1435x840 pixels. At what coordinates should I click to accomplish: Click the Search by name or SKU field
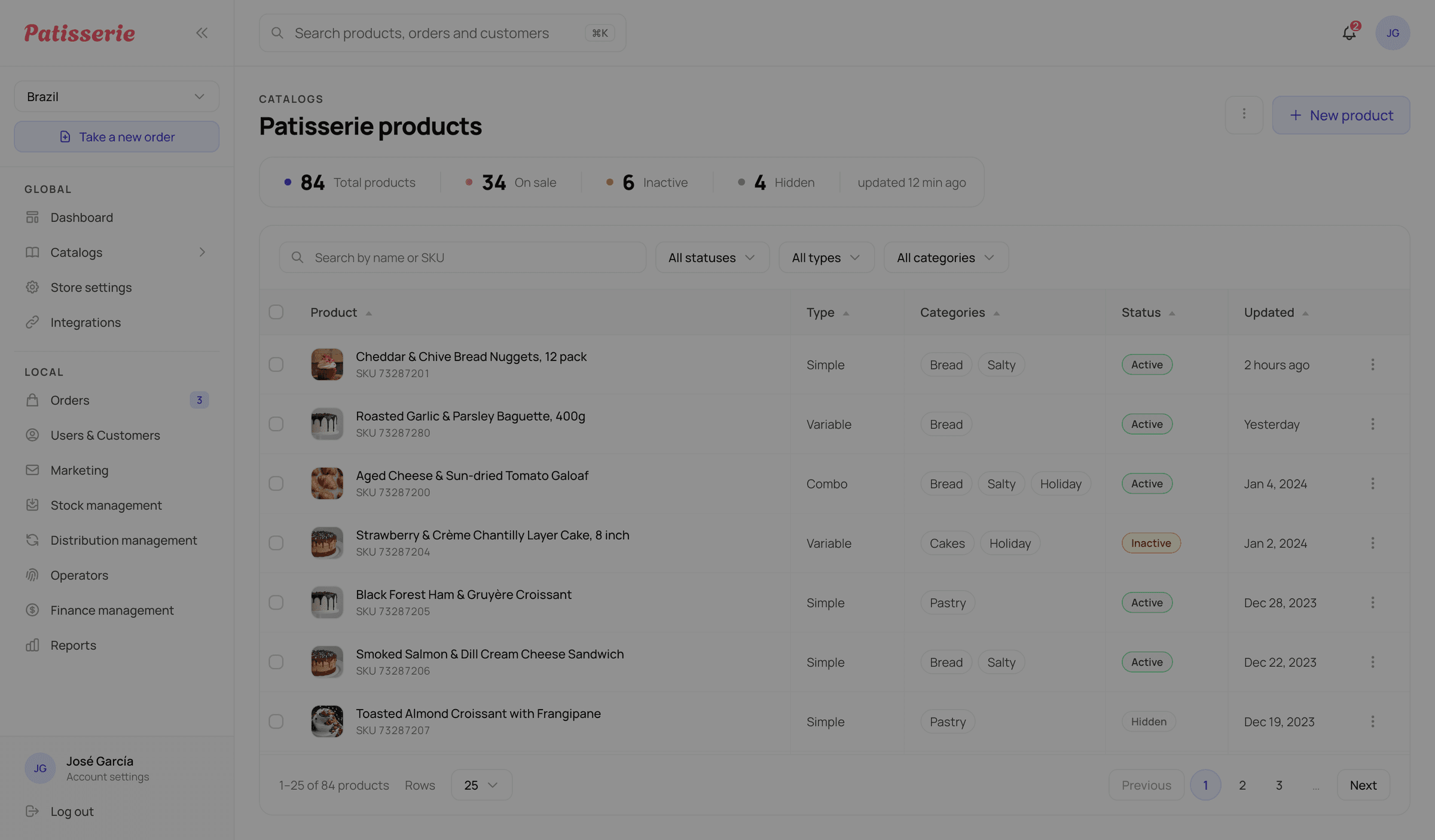462,258
